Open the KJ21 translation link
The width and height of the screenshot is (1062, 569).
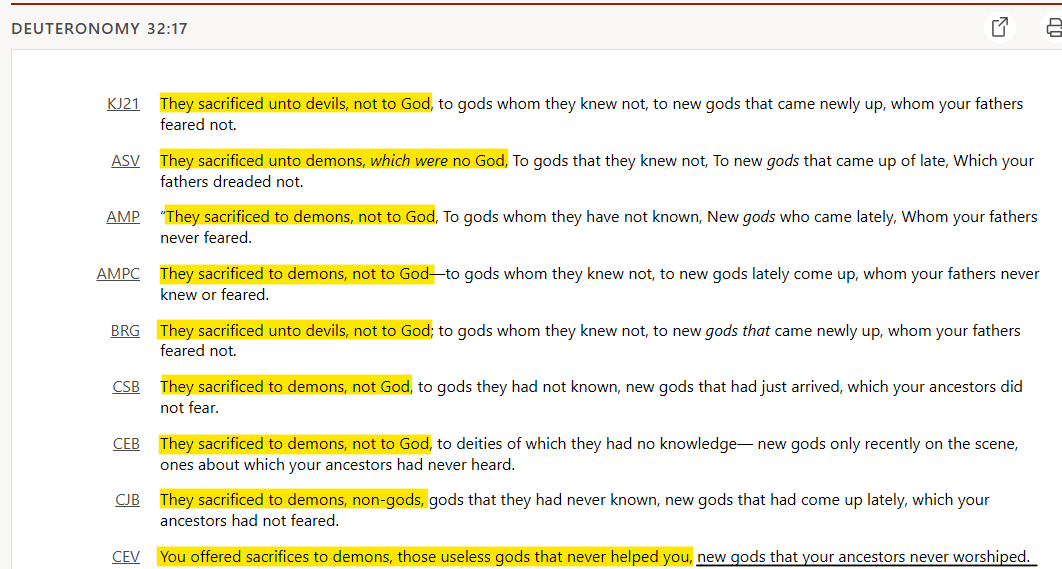click(x=123, y=104)
